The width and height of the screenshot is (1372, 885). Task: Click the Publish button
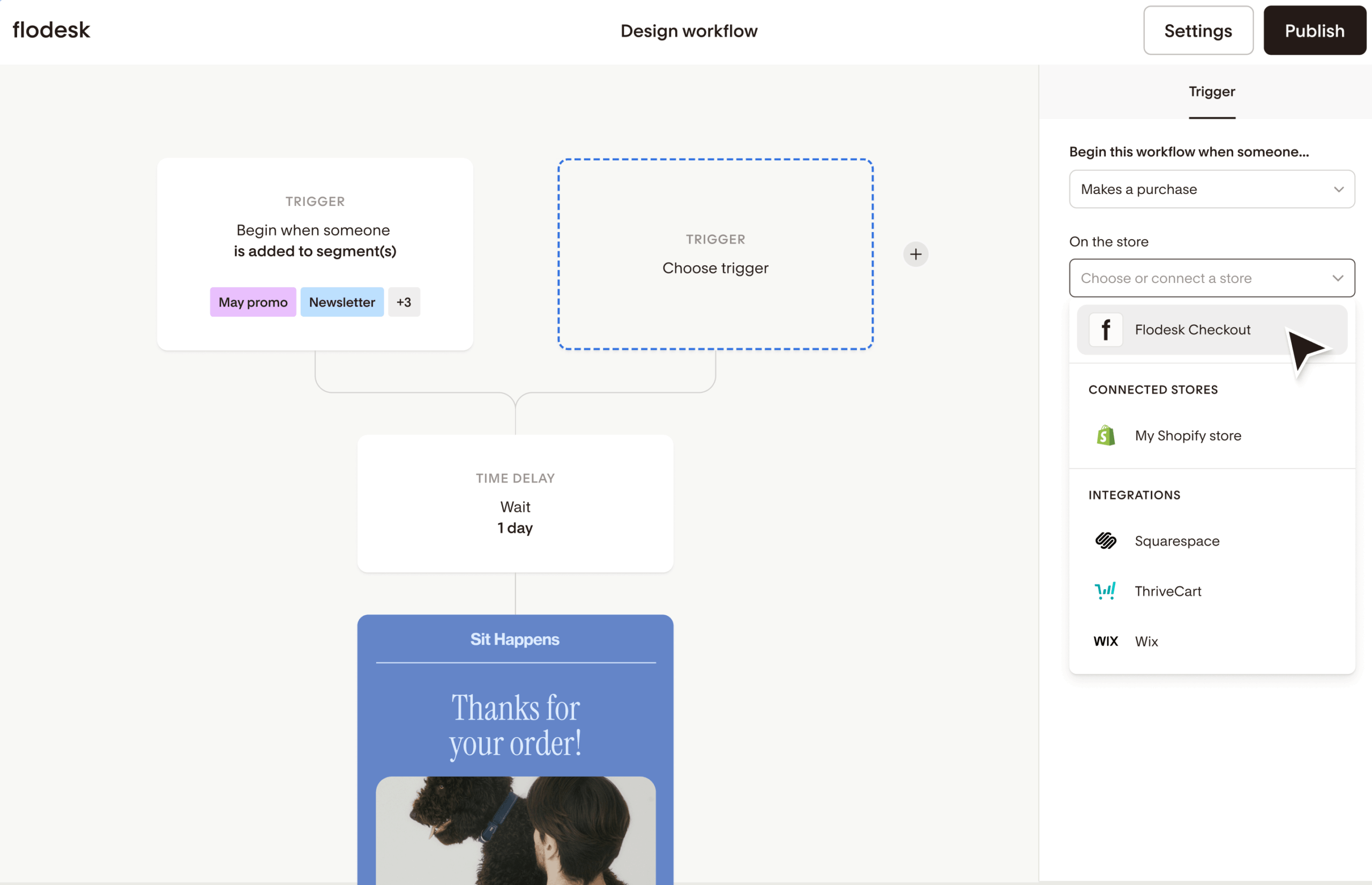click(1315, 31)
